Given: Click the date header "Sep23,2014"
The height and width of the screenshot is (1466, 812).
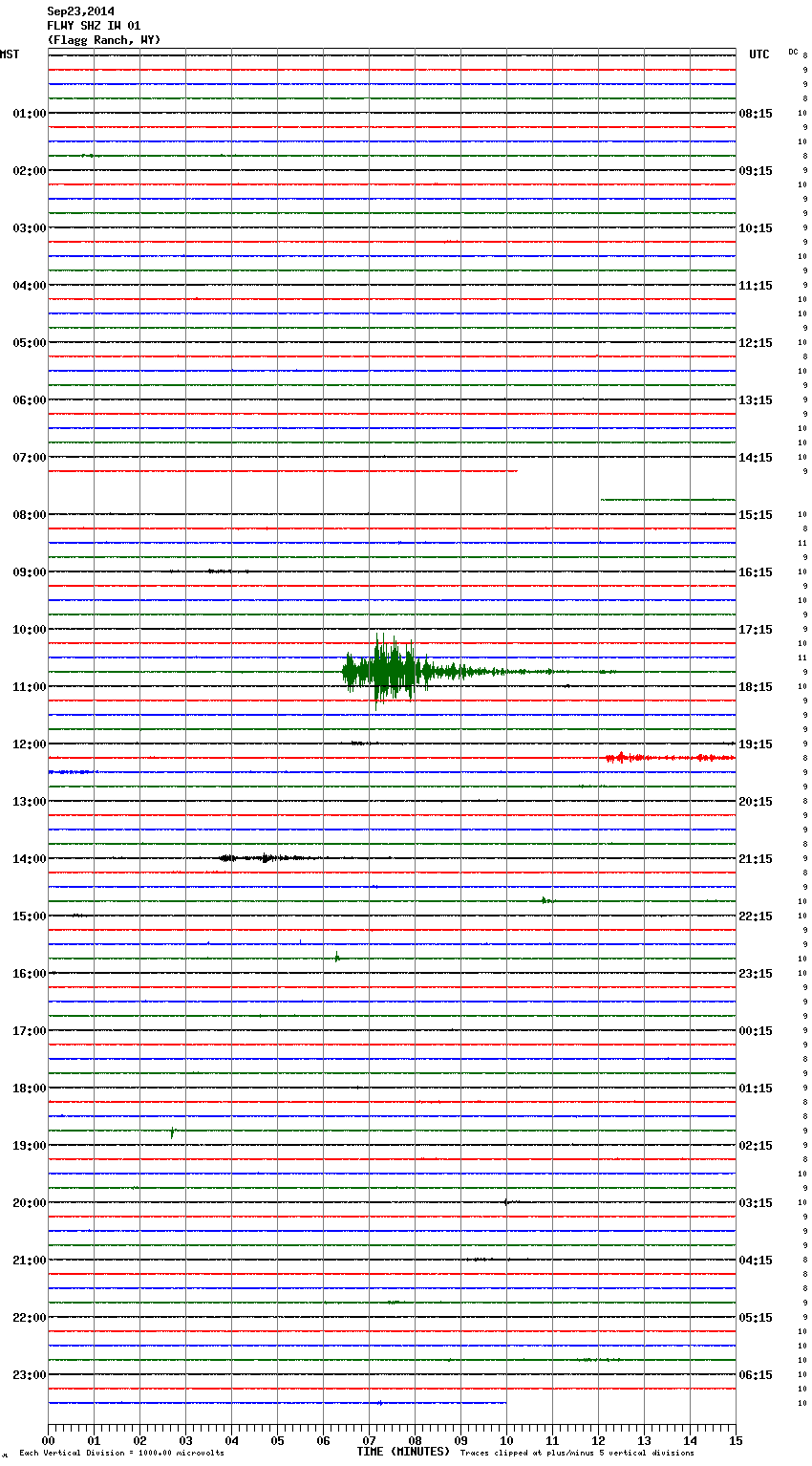Looking at the screenshot, I should coord(81,11).
